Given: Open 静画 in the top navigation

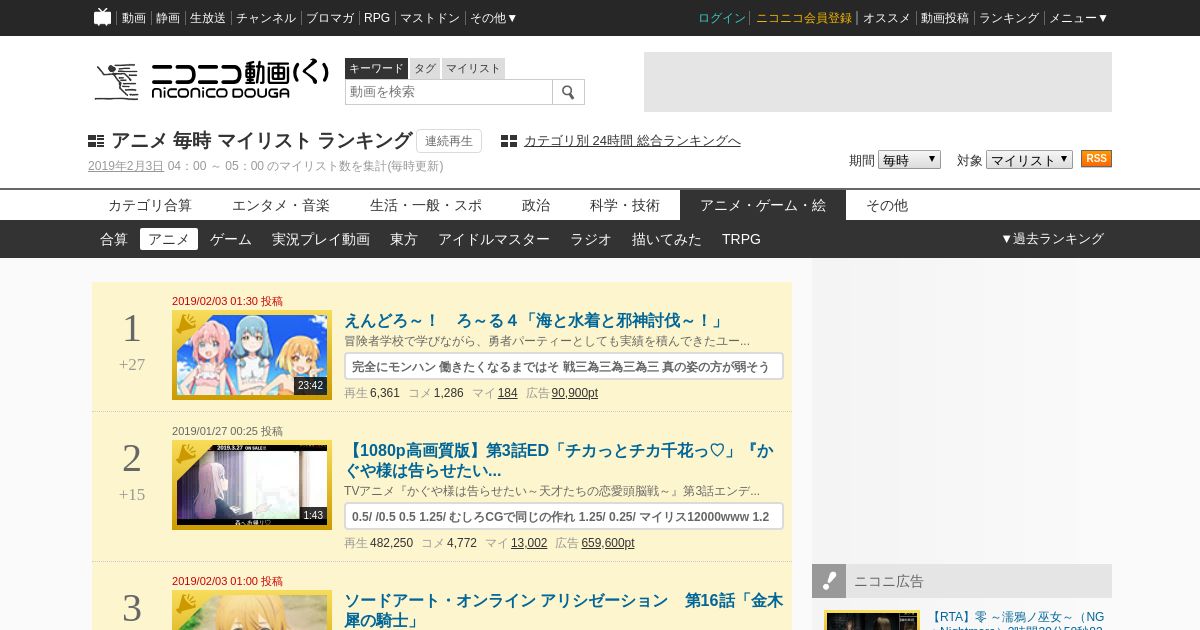Looking at the screenshot, I should click(168, 18).
